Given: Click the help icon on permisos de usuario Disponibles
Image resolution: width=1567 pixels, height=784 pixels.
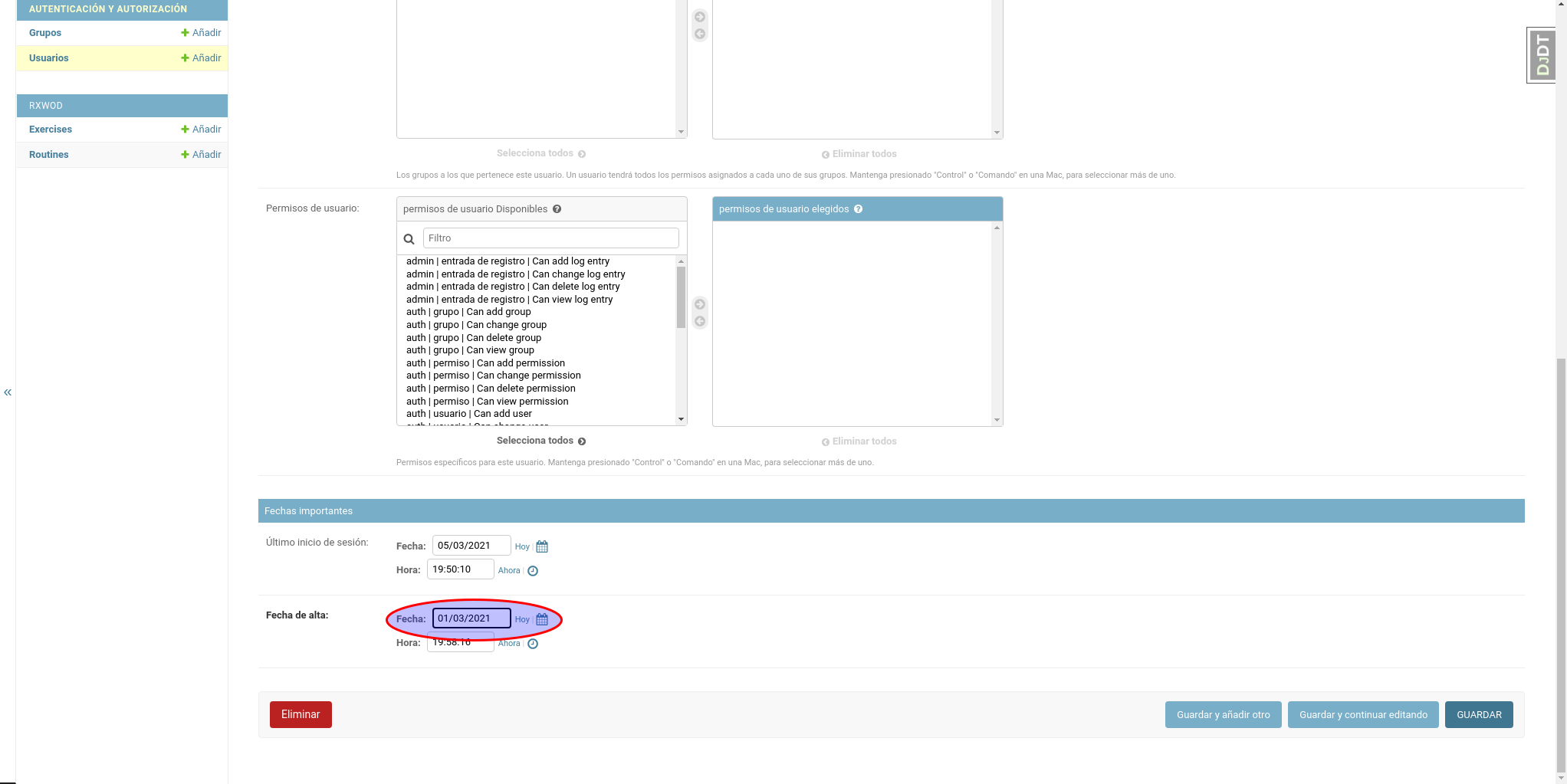Looking at the screenshot, I should click(x=557, y=208).
